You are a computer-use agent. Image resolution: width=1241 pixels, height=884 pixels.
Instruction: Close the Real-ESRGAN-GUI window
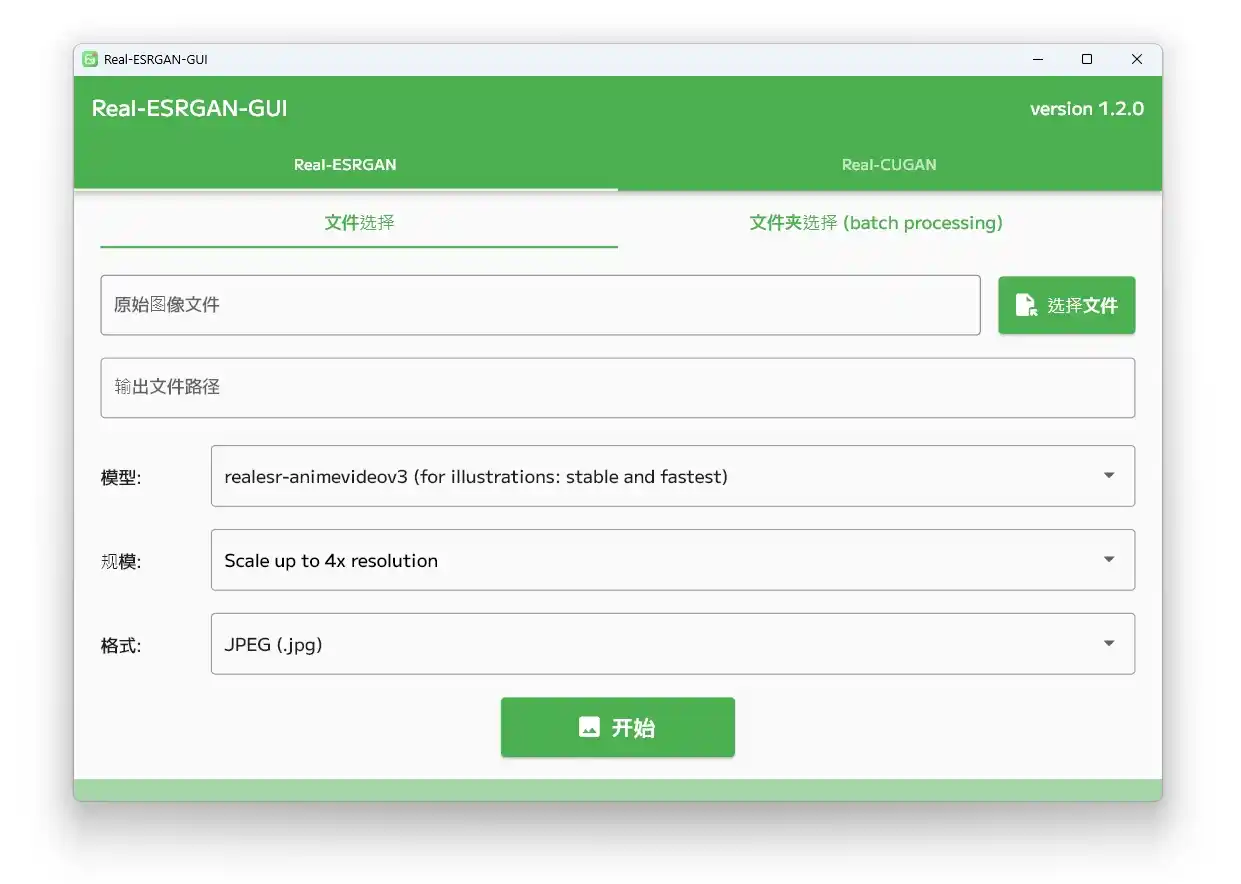click(x=1137, y=59)
